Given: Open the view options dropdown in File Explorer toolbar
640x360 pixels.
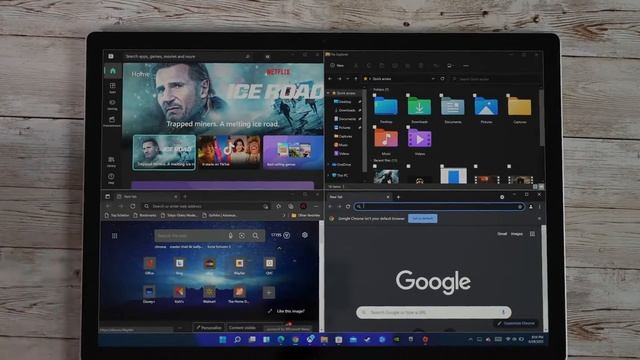Looking at the screenshot, I should click(x=450, y=66).
